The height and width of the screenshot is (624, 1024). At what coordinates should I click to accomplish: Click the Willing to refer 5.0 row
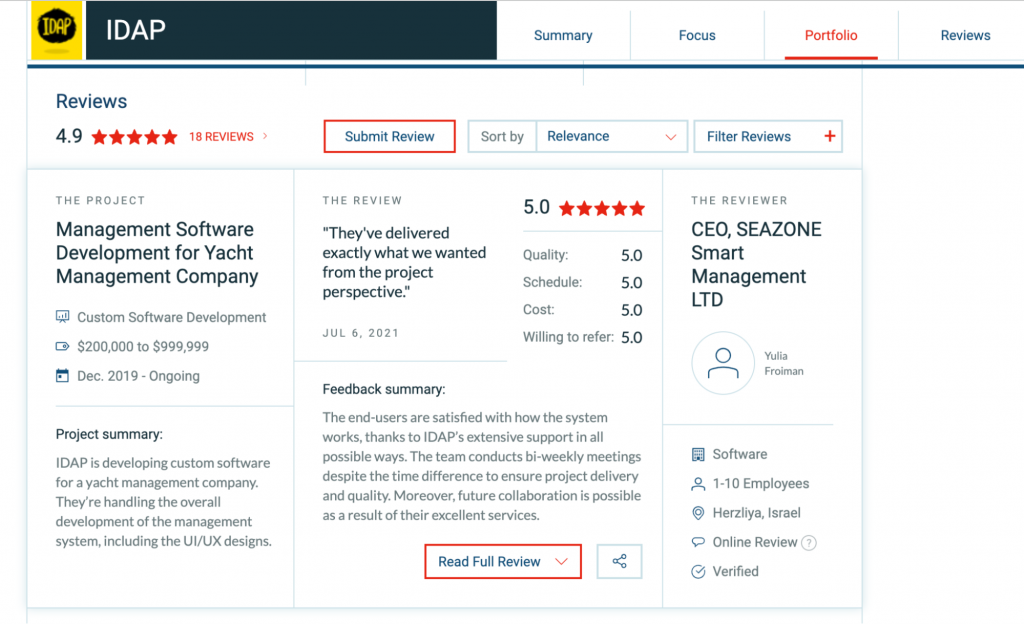[583, 337]
